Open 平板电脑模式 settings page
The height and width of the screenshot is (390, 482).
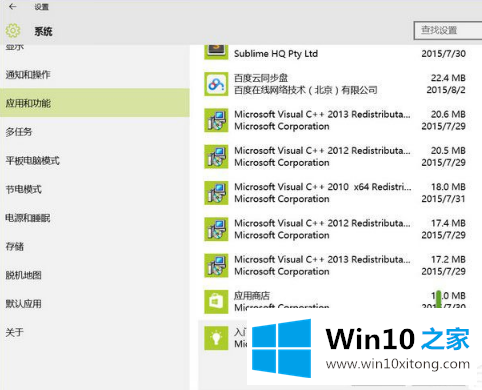coord(32,160)
